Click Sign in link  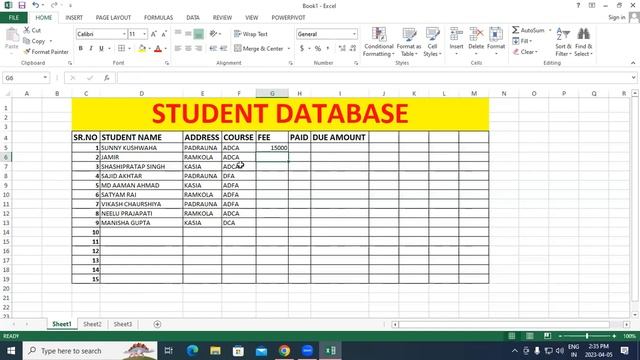tap(616, 17)
